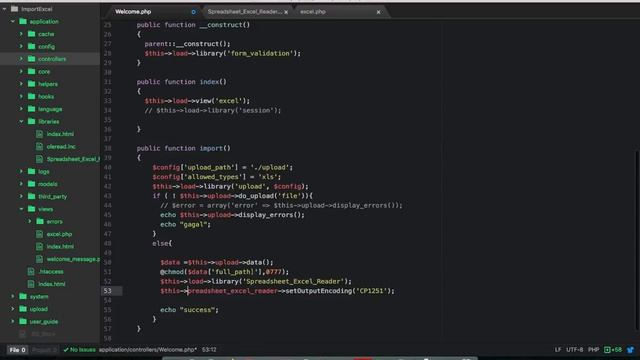The image size is (640, 360).
Task: Click the 'echo "gagal";' code line
Action: tap(185, 224)
